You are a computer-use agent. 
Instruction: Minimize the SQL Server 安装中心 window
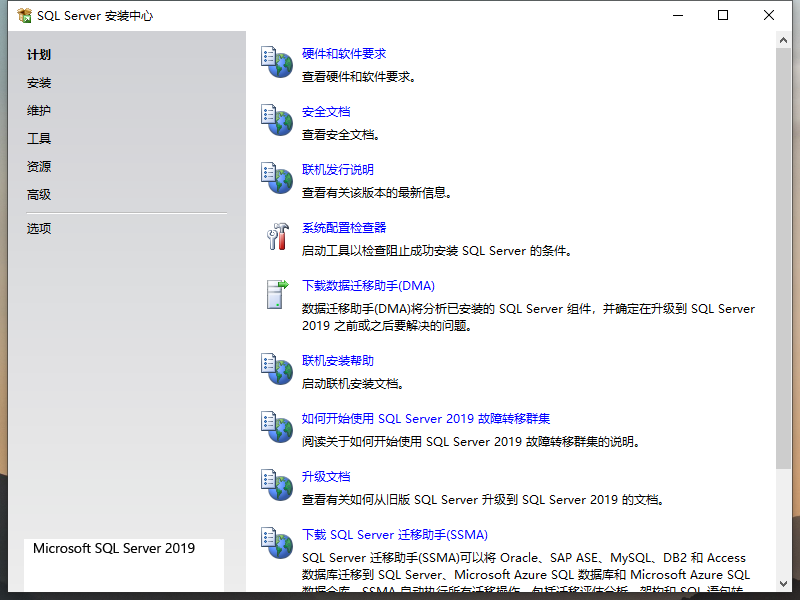tap(678, 15)
